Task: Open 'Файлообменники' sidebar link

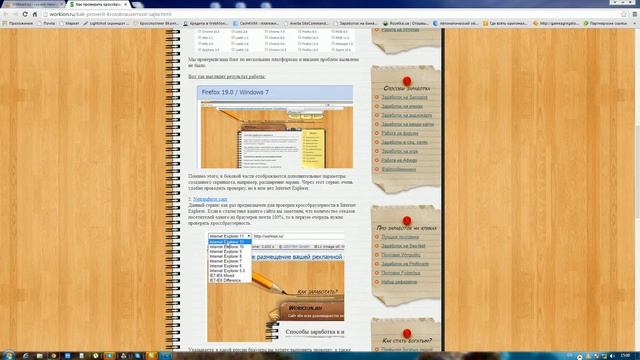Action: pyautogui.click(x=398, y=169)
